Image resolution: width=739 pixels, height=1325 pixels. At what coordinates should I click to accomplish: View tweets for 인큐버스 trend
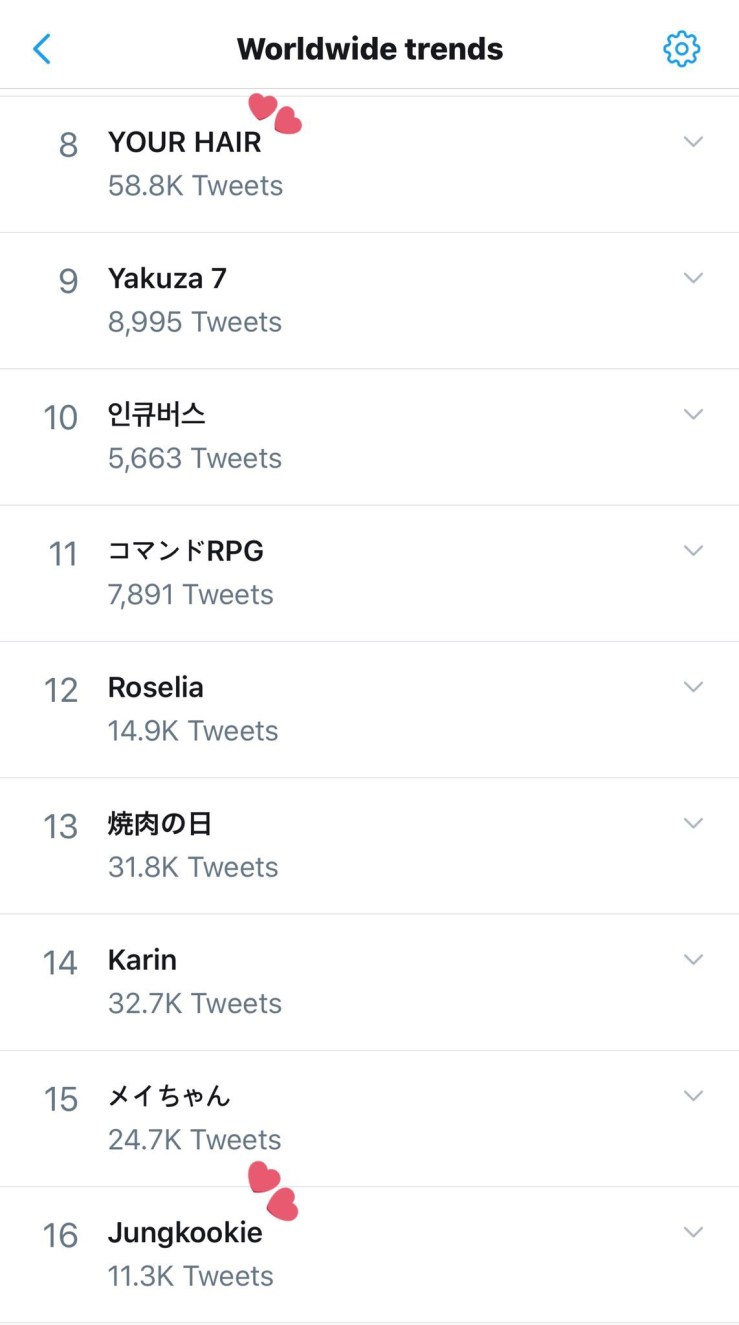[x=157, y=415]
